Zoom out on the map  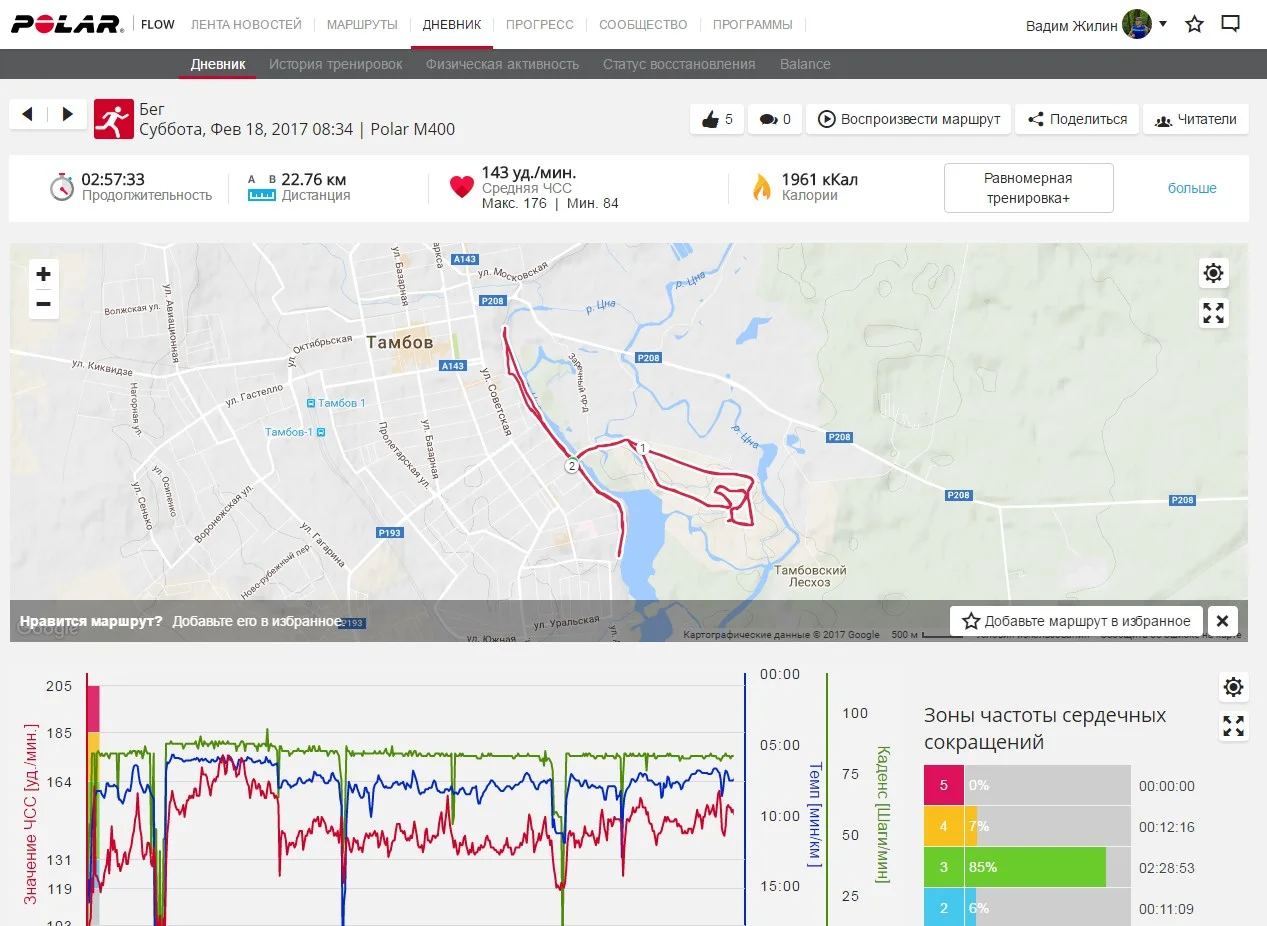tap(44, 304)
